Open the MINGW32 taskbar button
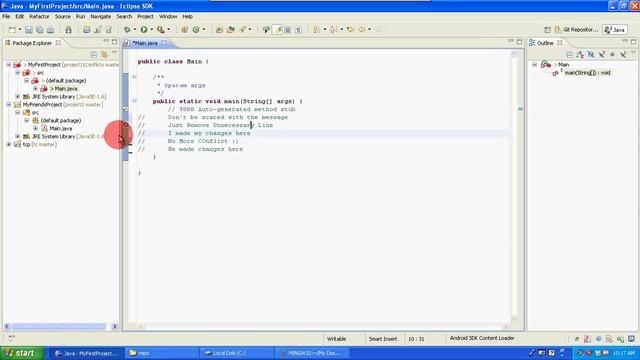 (312, 353)
